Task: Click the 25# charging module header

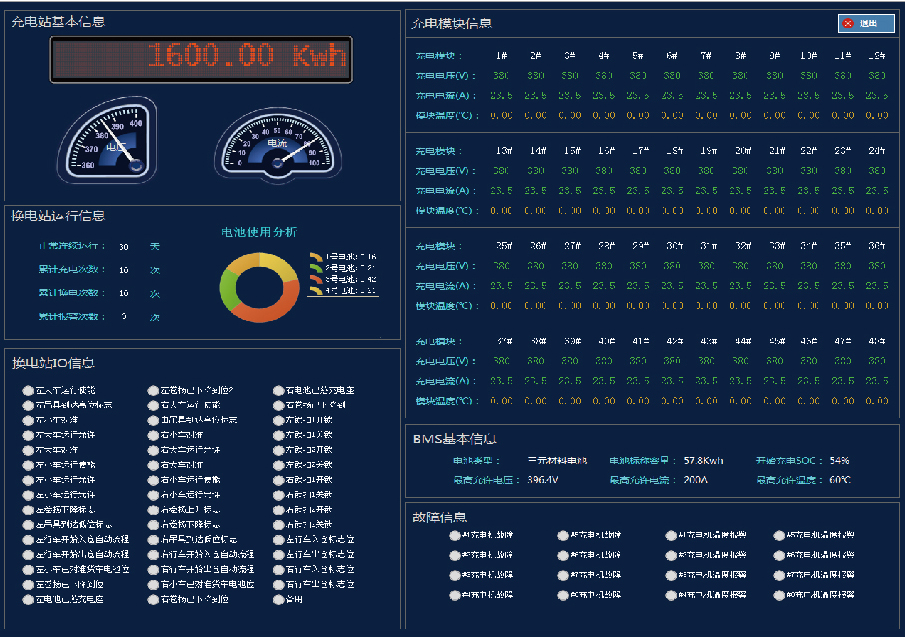Action: (504, 245)
